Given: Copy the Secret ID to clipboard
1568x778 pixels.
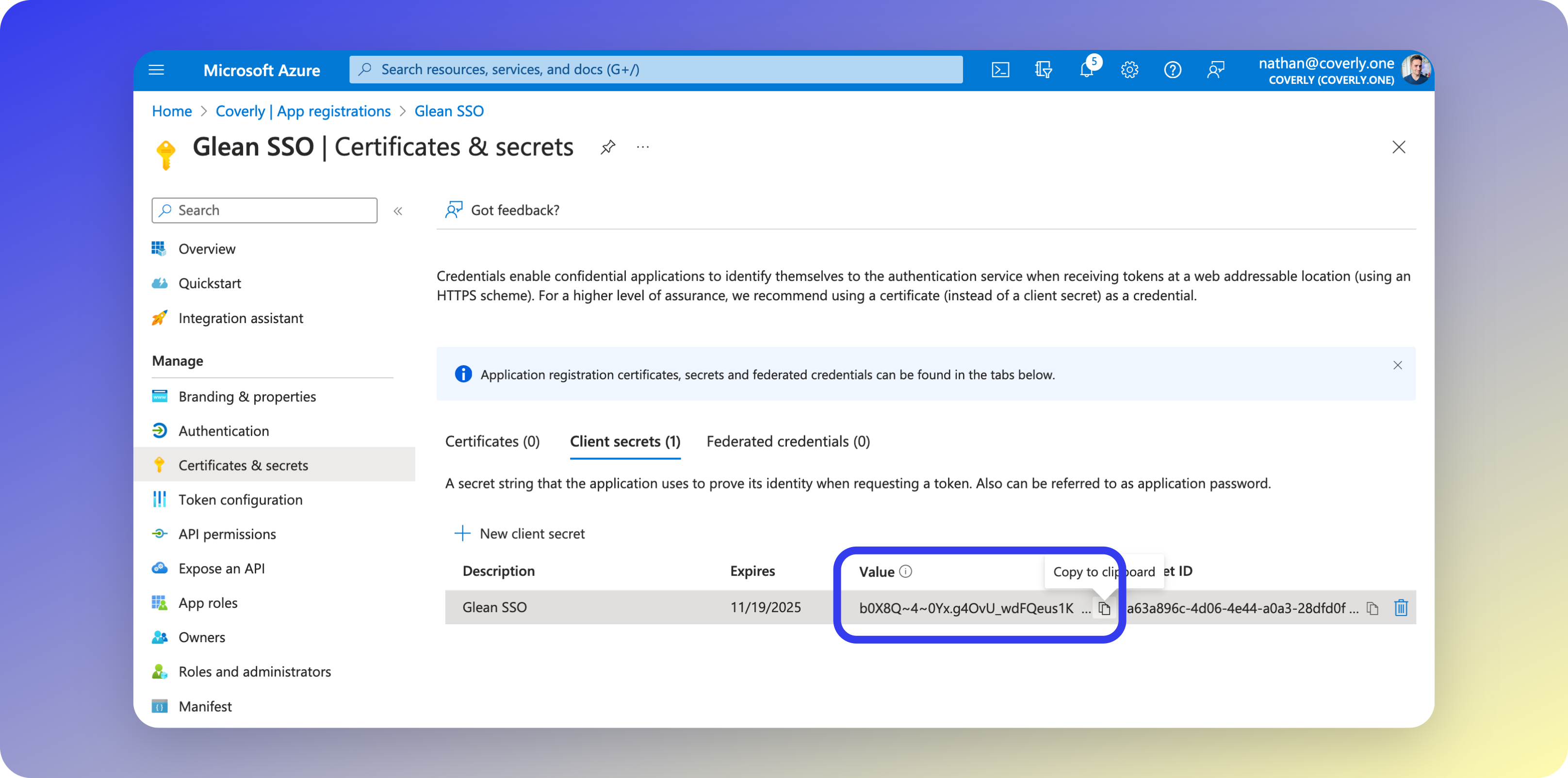Looking at the screenshot, I should pos(1372,608).
